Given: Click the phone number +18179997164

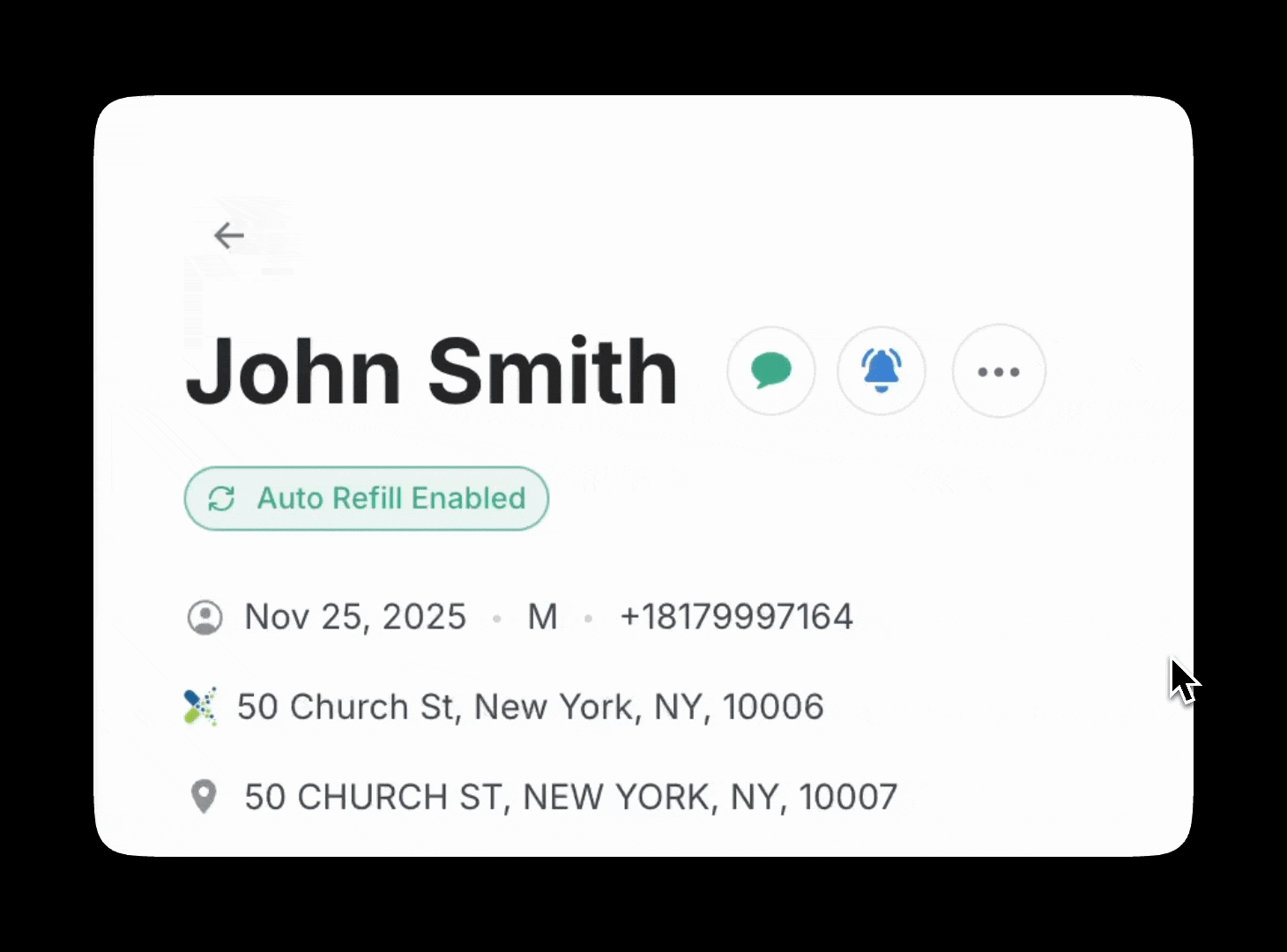Looking at the screenshot, I should (737, 617).
